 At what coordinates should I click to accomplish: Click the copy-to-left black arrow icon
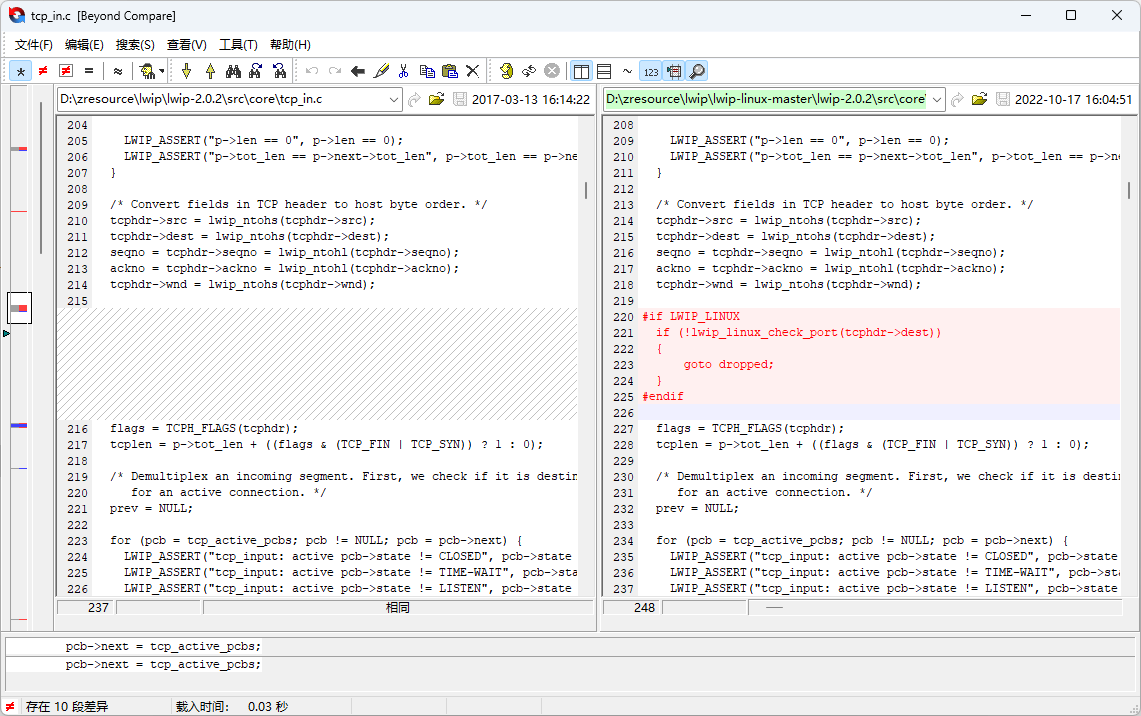click(x=357, y=71)
